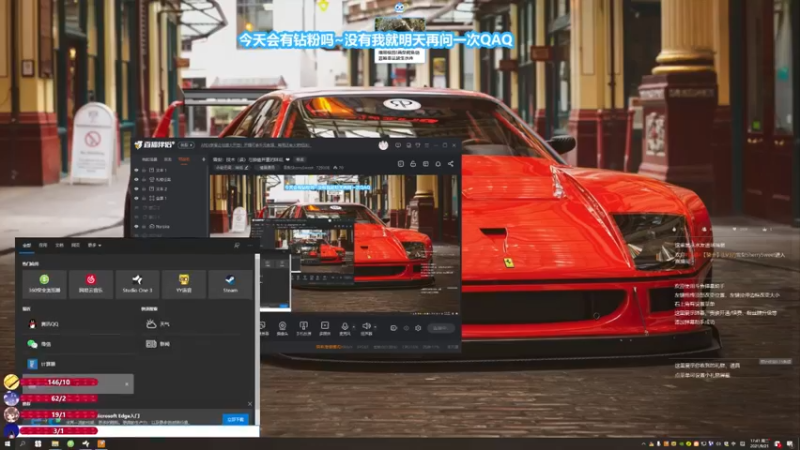Open File Explorer on taskbar
This screenshot has height=450, width=800.
pos(55,444)
